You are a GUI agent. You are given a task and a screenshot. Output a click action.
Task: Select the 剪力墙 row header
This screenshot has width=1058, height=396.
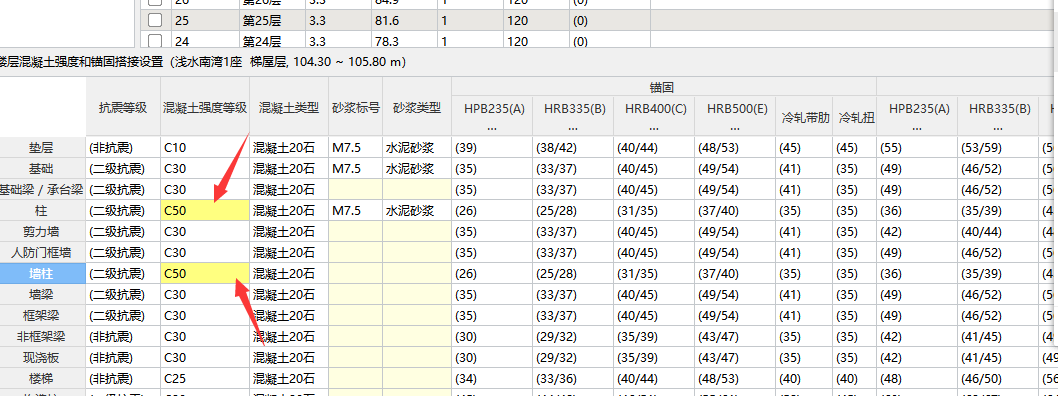(x=43, y=231)
